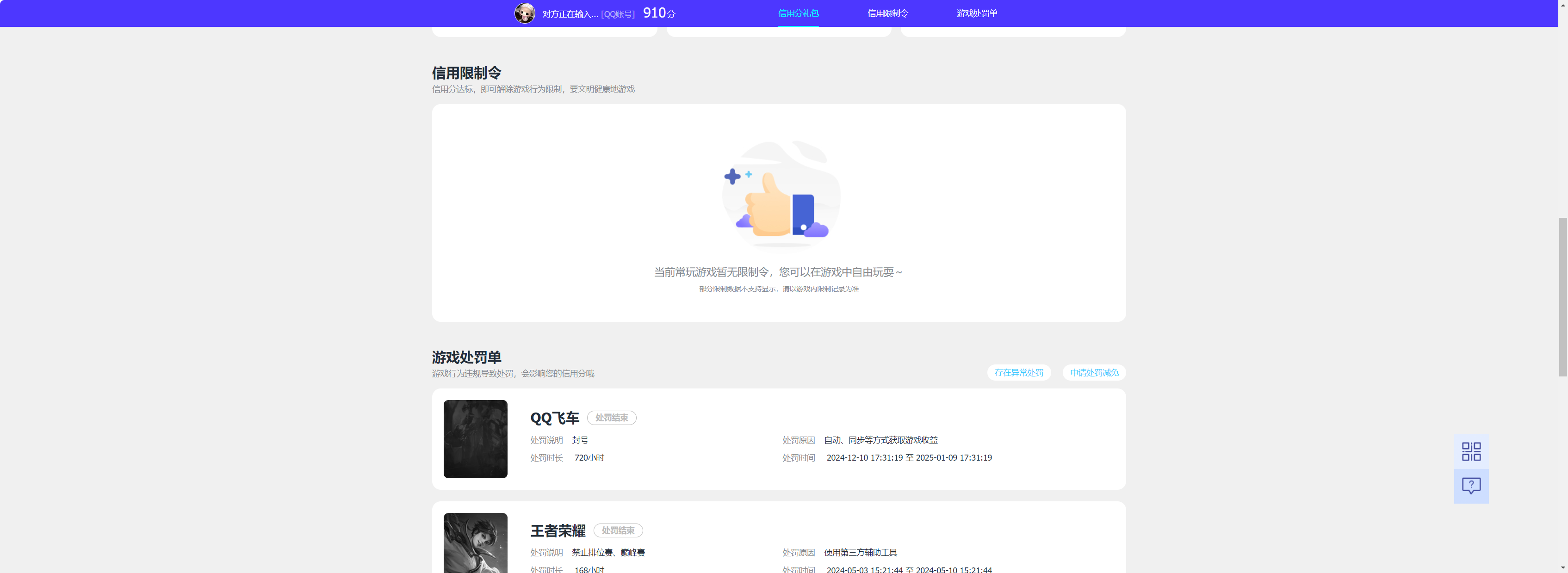1568x573 pixels.
Task: Click the 王者荣耀 game thumbnail
Action: tap(475, 542)
